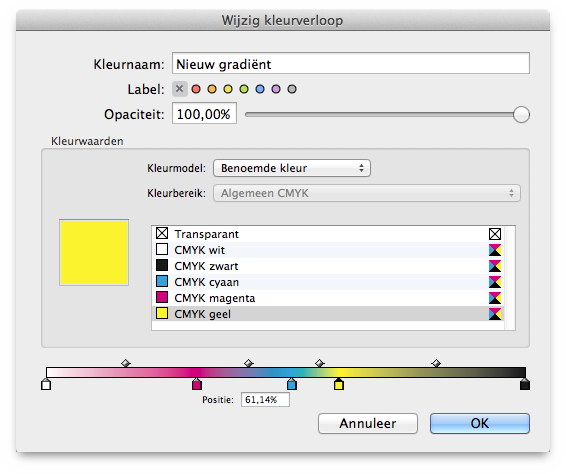Clear label with the X option
566x474 pixels.
pyautogui.click(x=180, y=89)
